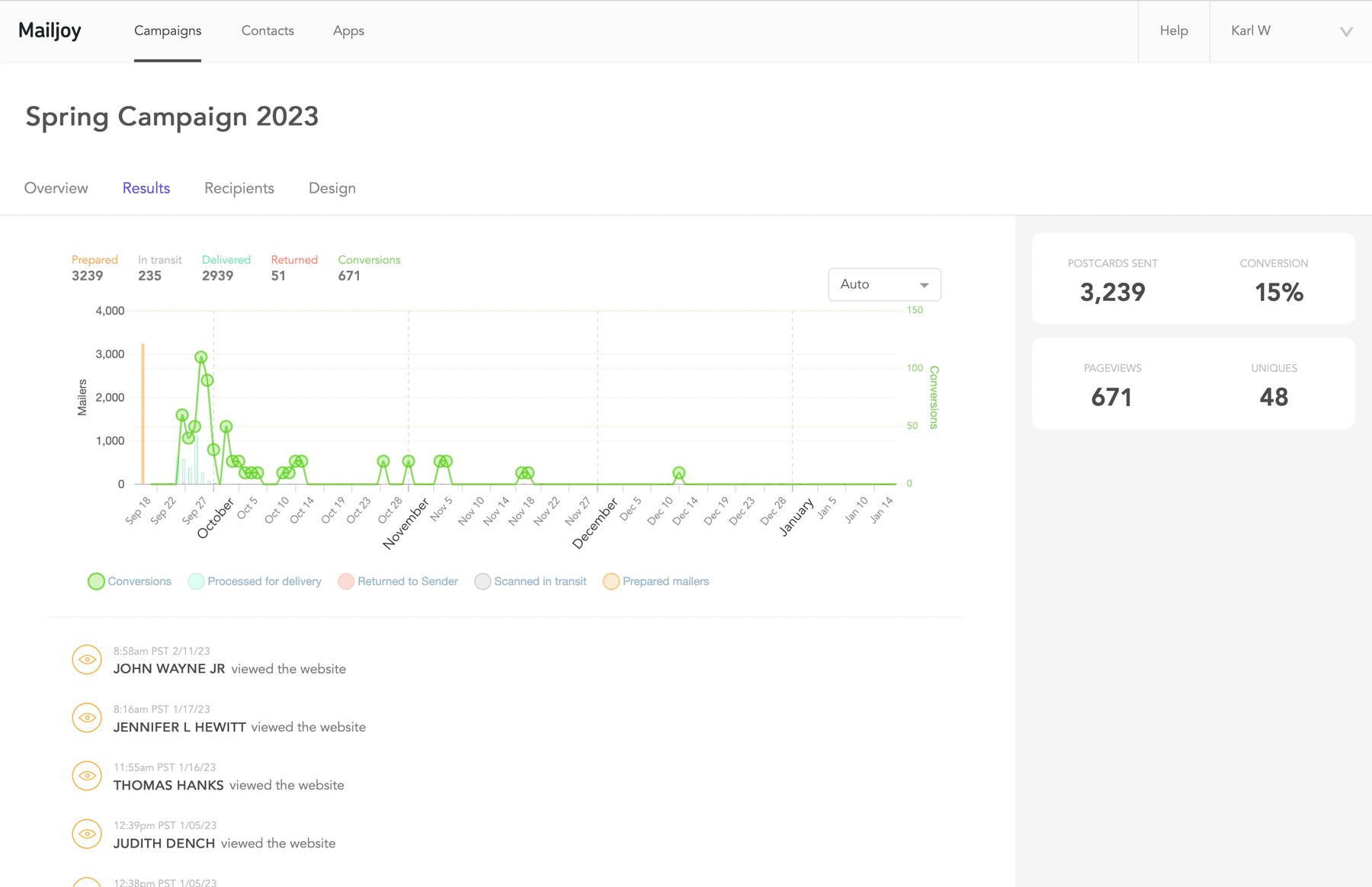Open the Campaigns nav item

[168, 30]
